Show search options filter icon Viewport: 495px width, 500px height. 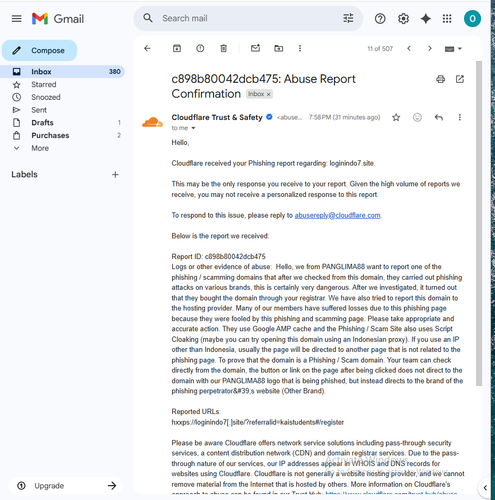pyautogui.click(x=348, y=18)
